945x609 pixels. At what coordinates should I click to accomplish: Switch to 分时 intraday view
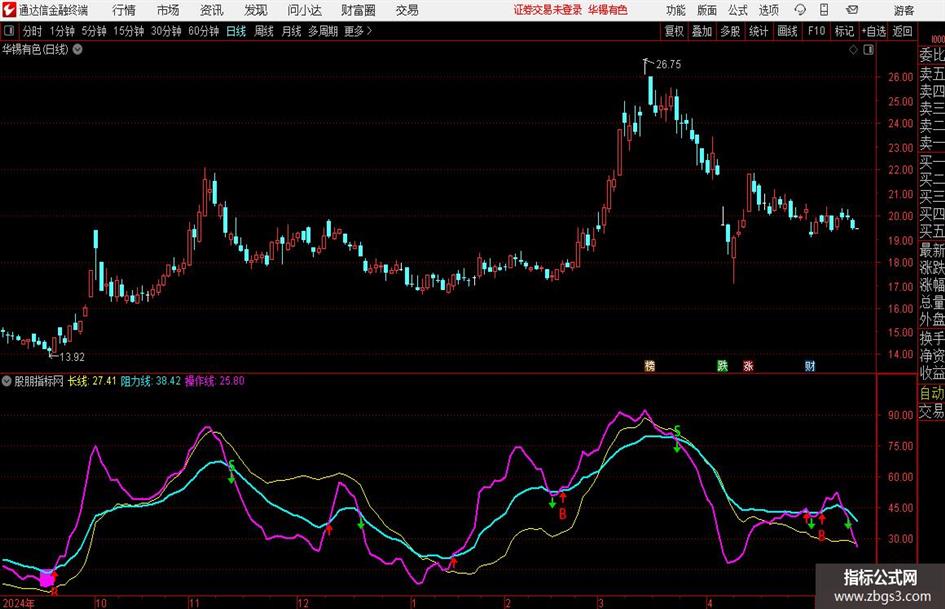click(33, 31)
